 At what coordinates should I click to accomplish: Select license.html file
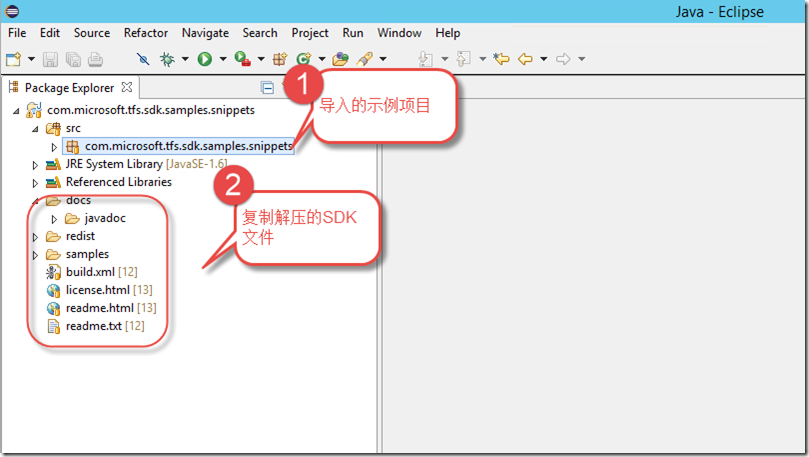point(109,290)
